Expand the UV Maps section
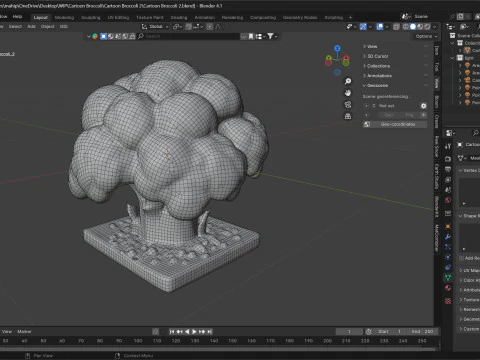The height and width of the screenshot is (360, 480). coord(469,270)
